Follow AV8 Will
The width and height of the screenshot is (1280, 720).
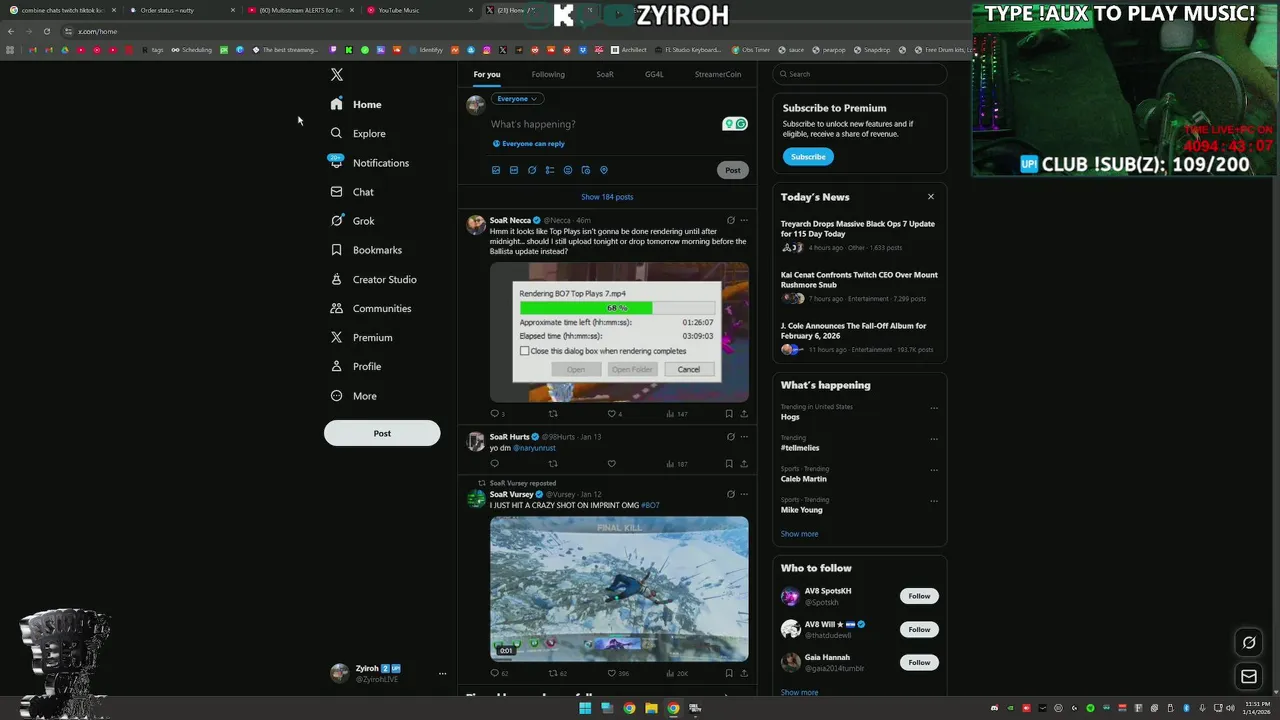click(x=919, y=629)
